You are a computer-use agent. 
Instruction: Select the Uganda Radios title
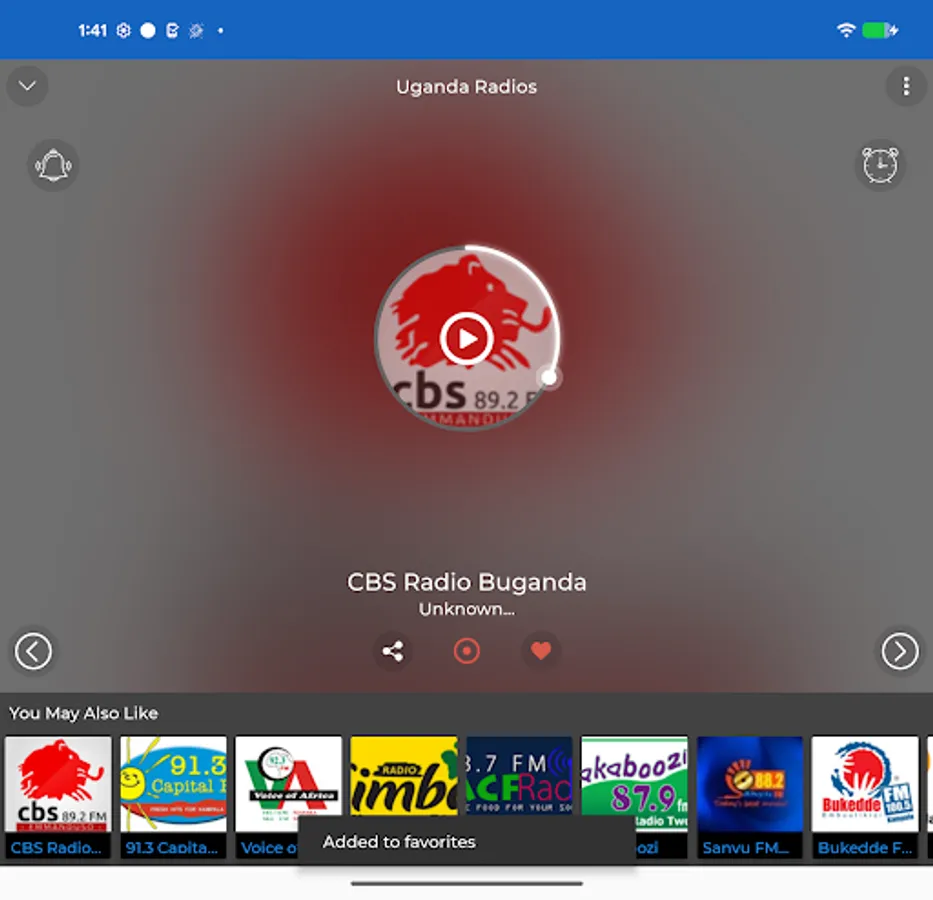pyautogui.click(x=466, y=86)
